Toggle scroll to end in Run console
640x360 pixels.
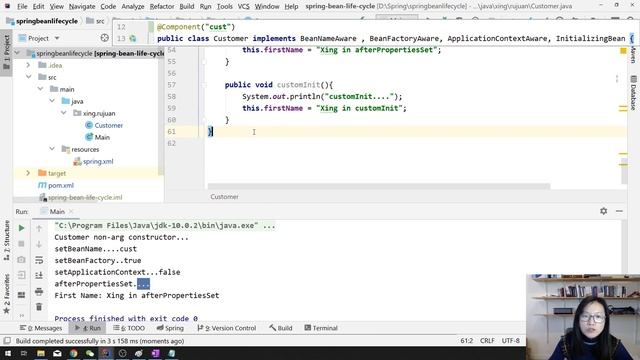[39, 275]
